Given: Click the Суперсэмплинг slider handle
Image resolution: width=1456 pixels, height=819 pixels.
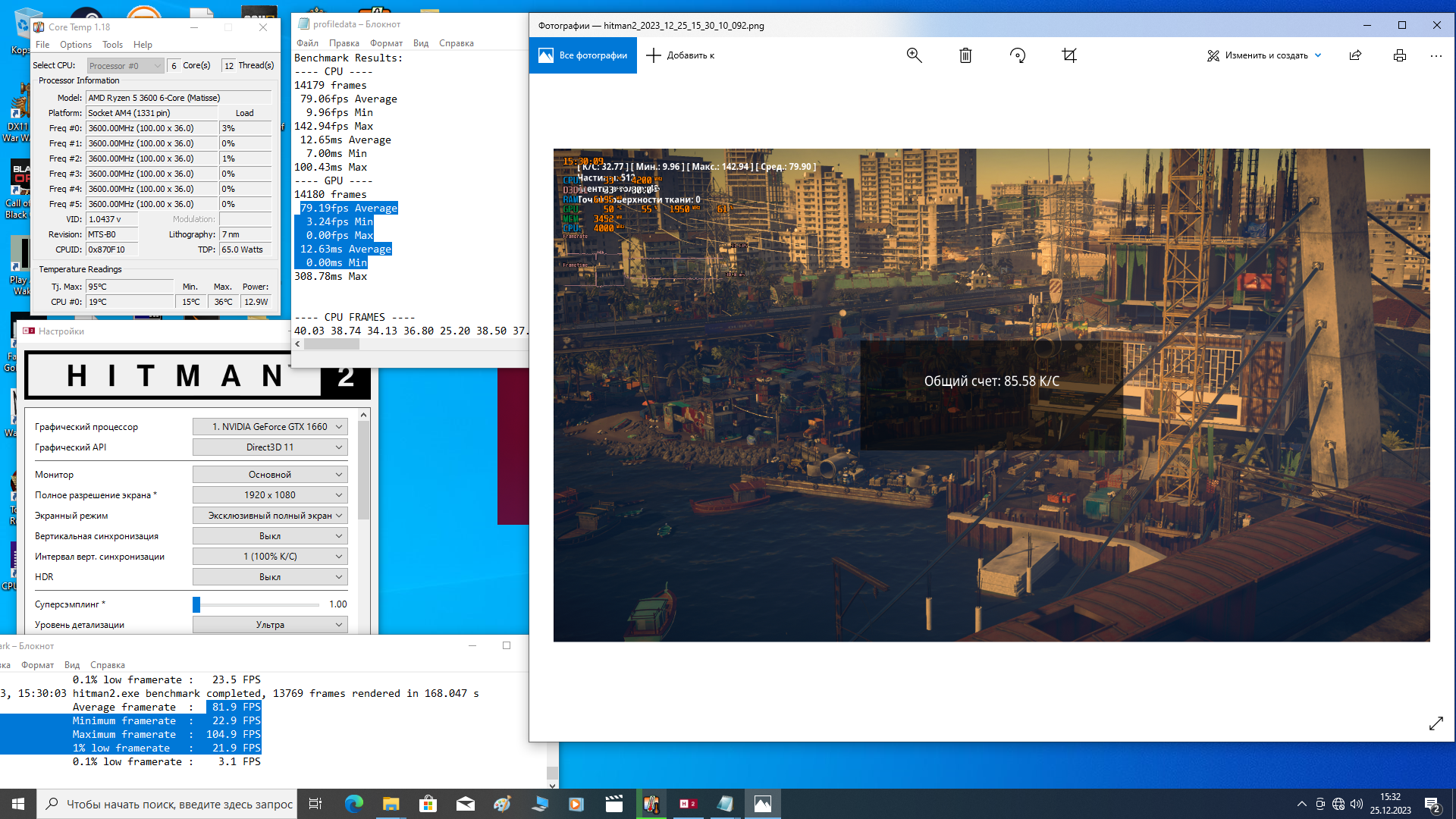Looking at the screenshot, I should pos(196,604).
